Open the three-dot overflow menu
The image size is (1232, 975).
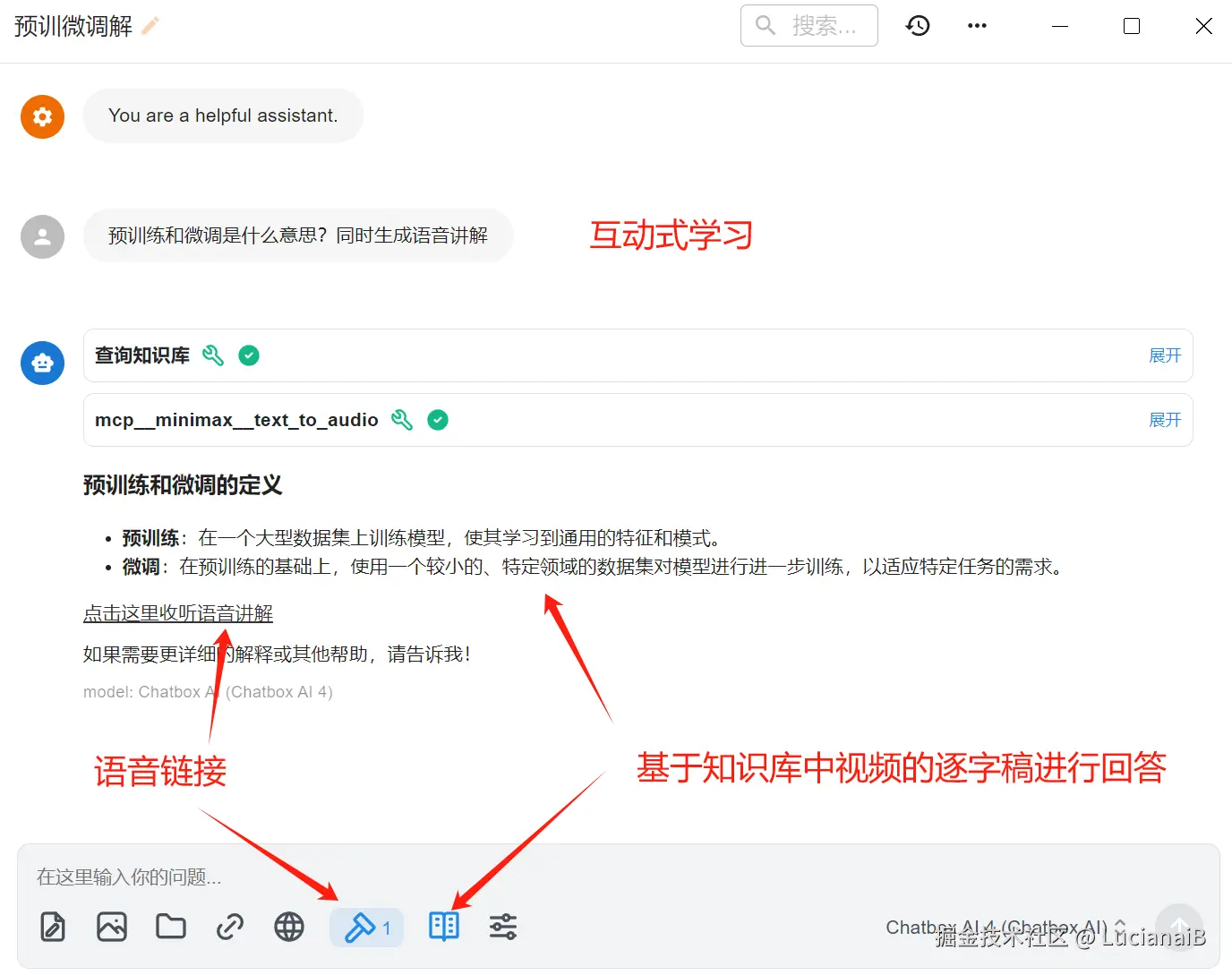point(977,25)
